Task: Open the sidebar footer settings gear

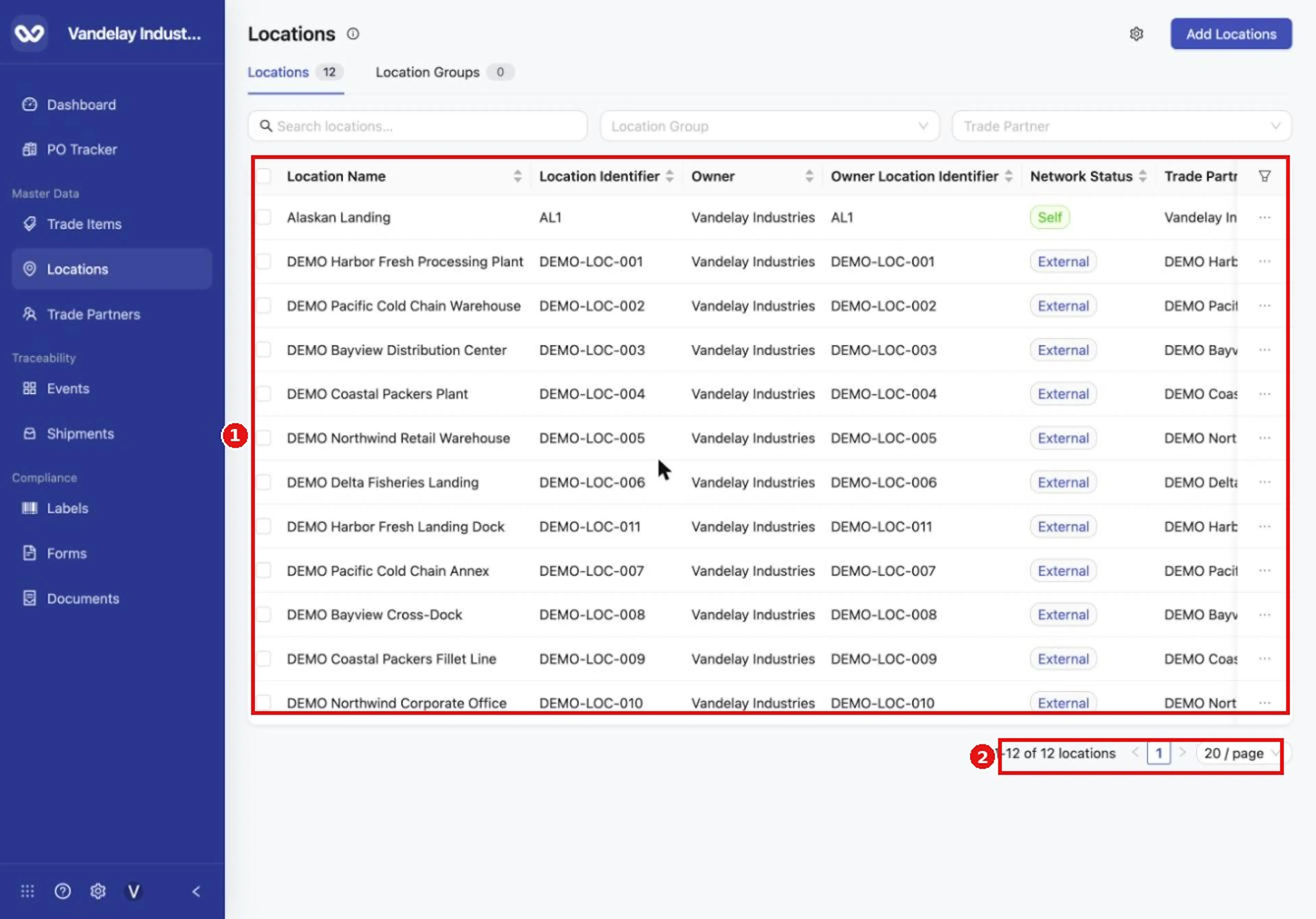Action: click(x=98, y=891)
